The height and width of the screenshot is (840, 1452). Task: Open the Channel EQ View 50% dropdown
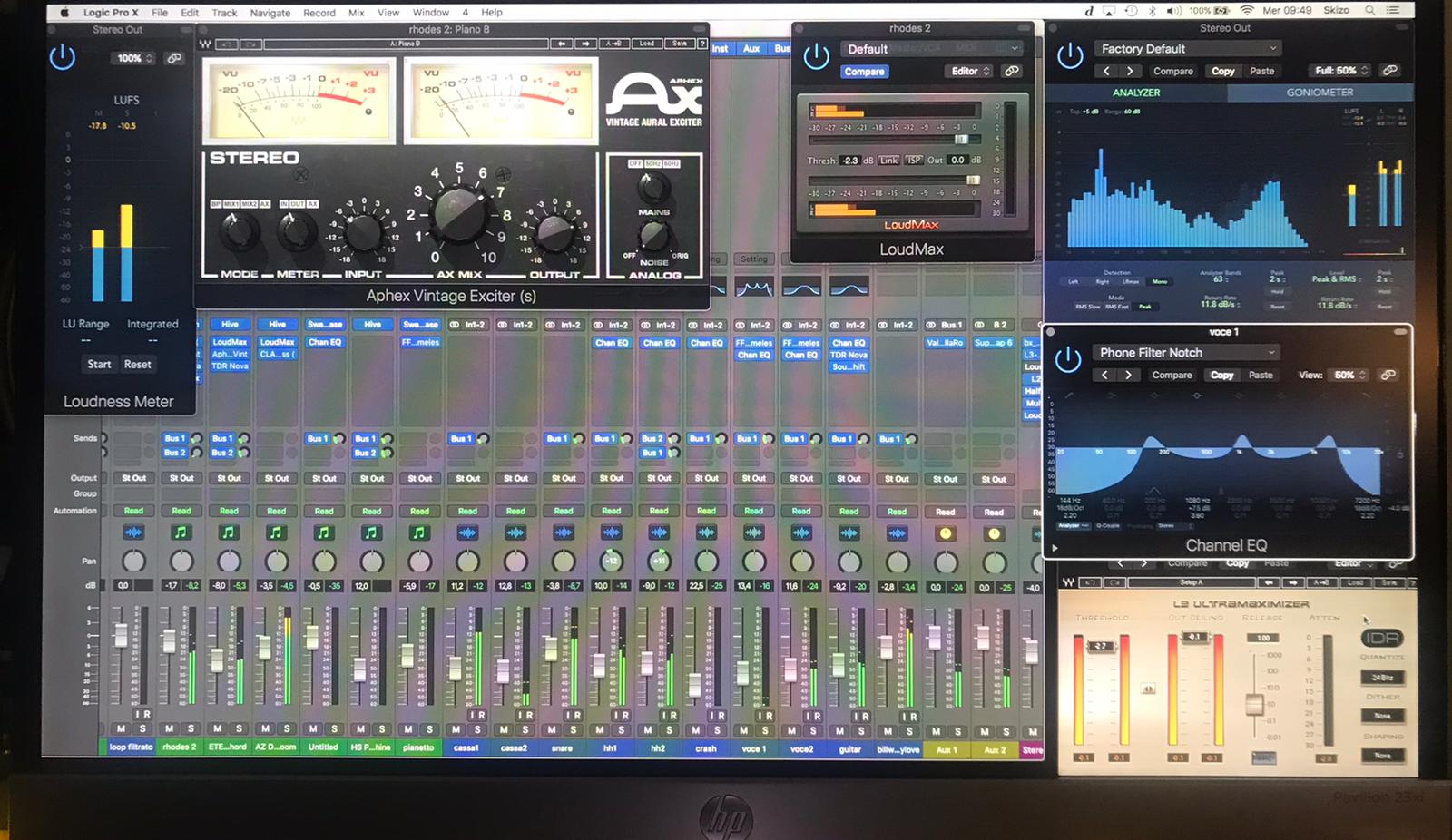[x=1349, y=375]
